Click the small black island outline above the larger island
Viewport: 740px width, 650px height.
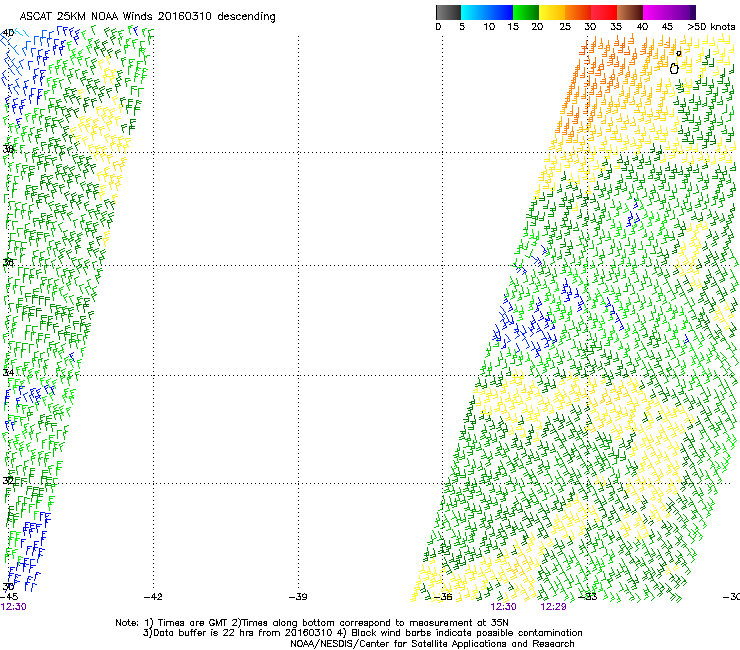point(679,53)
